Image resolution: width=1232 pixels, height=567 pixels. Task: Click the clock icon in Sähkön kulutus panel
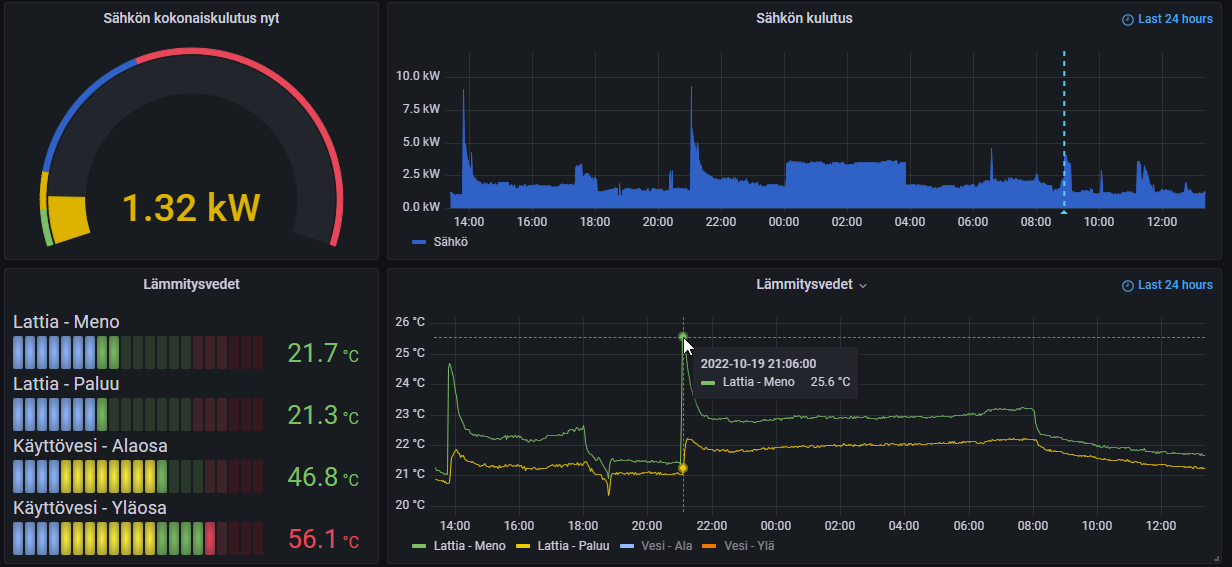click(x=1128, y=20)
